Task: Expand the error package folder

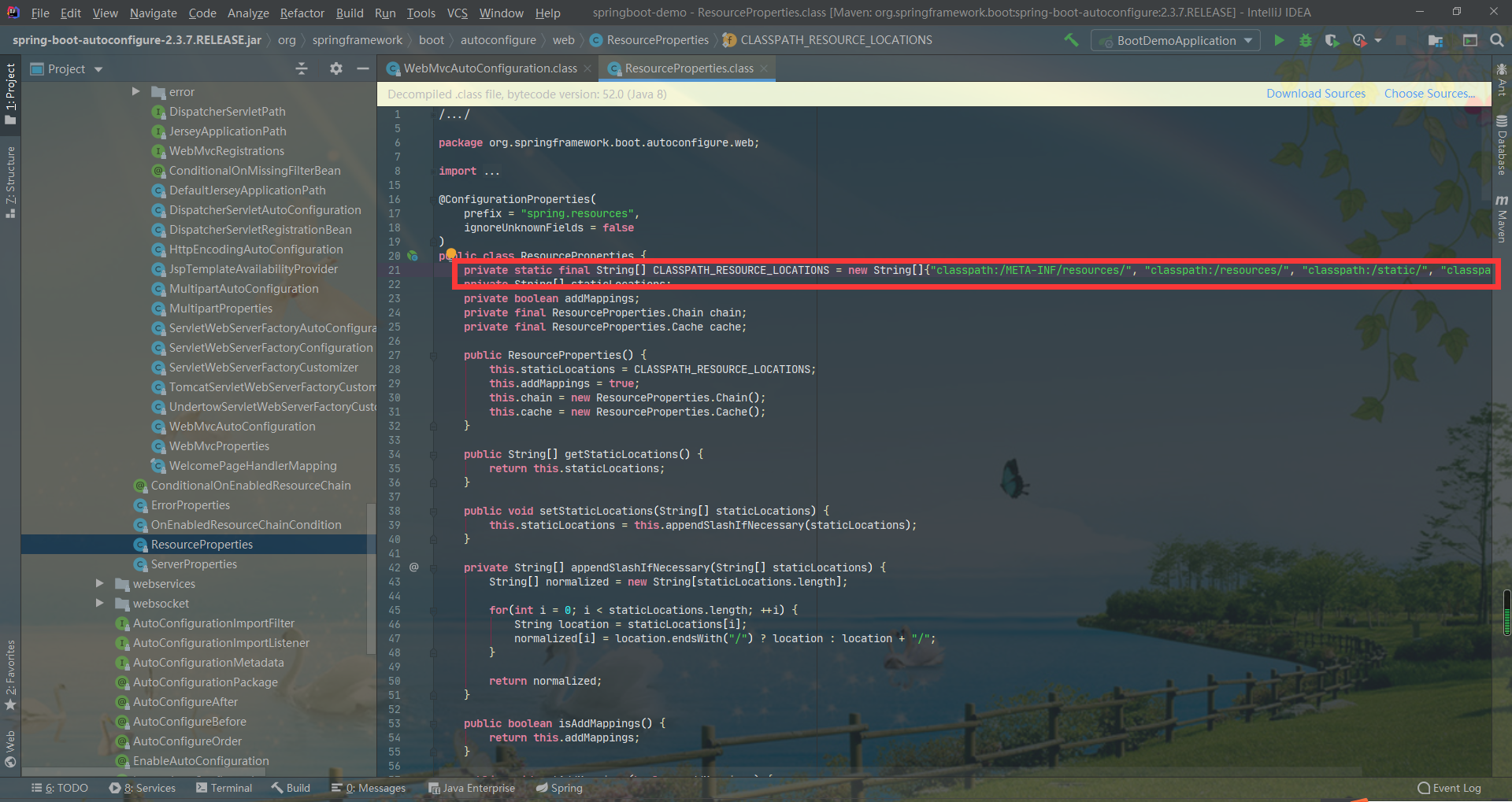Action: [136, 91]
